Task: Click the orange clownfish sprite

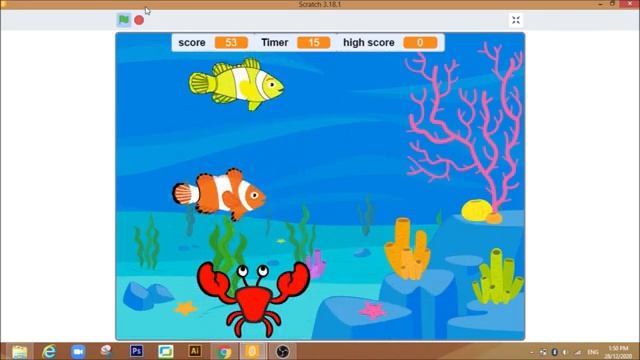Action: [219, 195]
